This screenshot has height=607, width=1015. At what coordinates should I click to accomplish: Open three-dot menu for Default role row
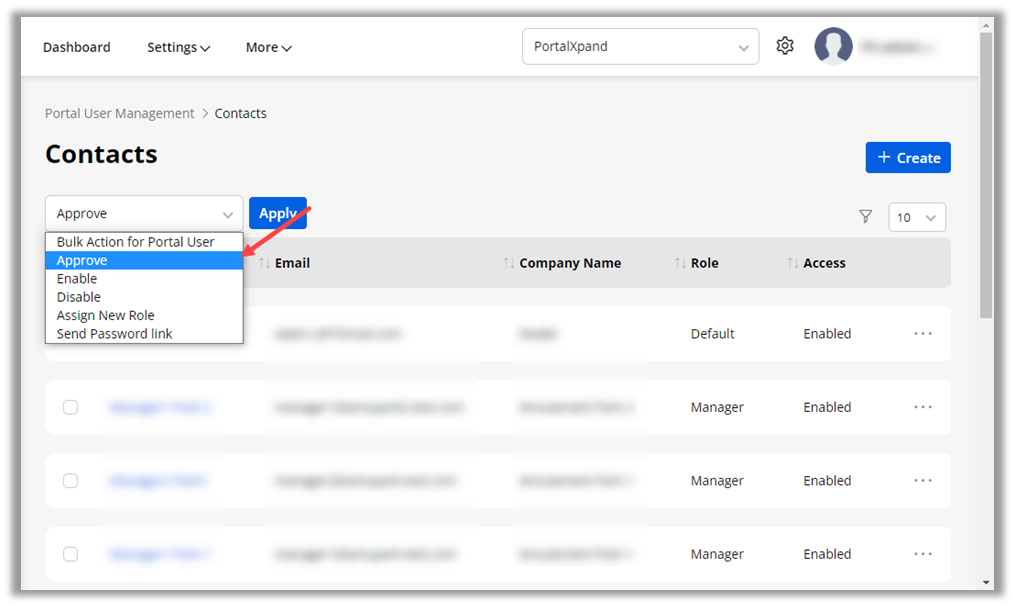pos(923,333)
